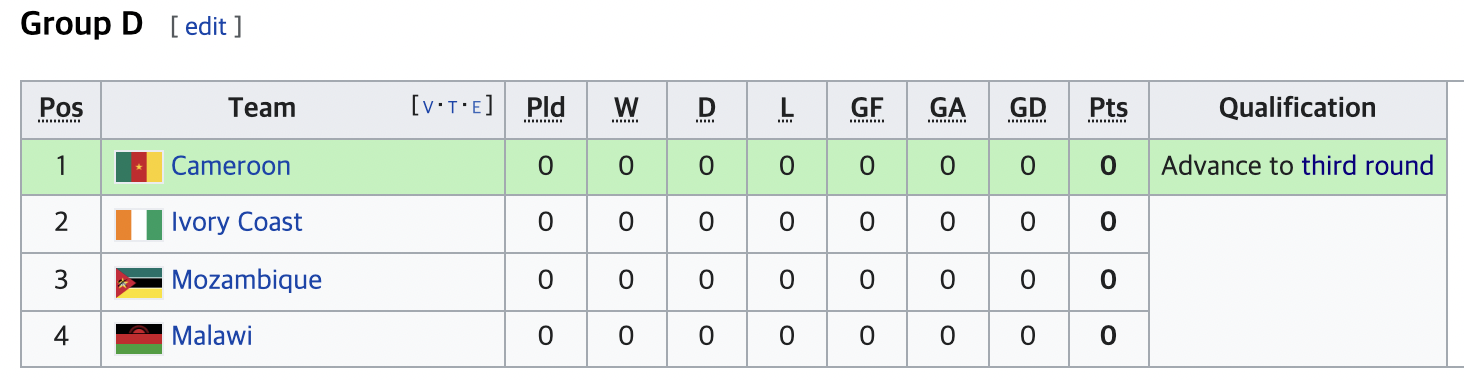The image size is (1464, 380).
Task: Open the Cameroon team link
Action: [x=231, y=166]
